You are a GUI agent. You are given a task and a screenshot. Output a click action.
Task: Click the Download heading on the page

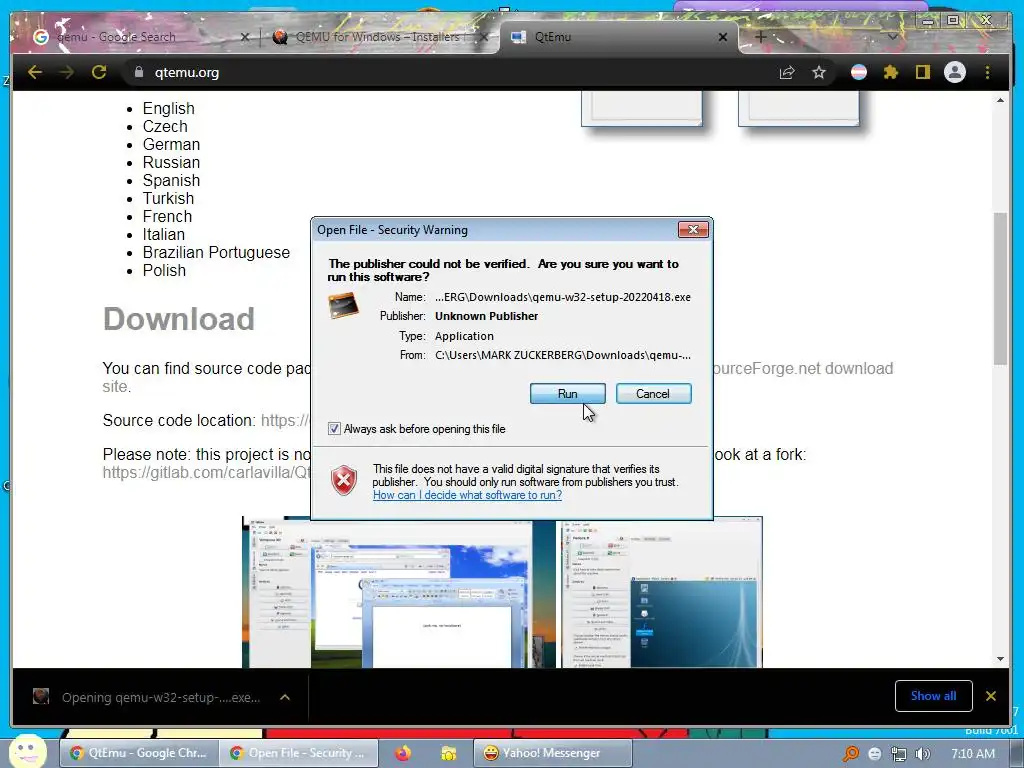click(x=178, y=319)
